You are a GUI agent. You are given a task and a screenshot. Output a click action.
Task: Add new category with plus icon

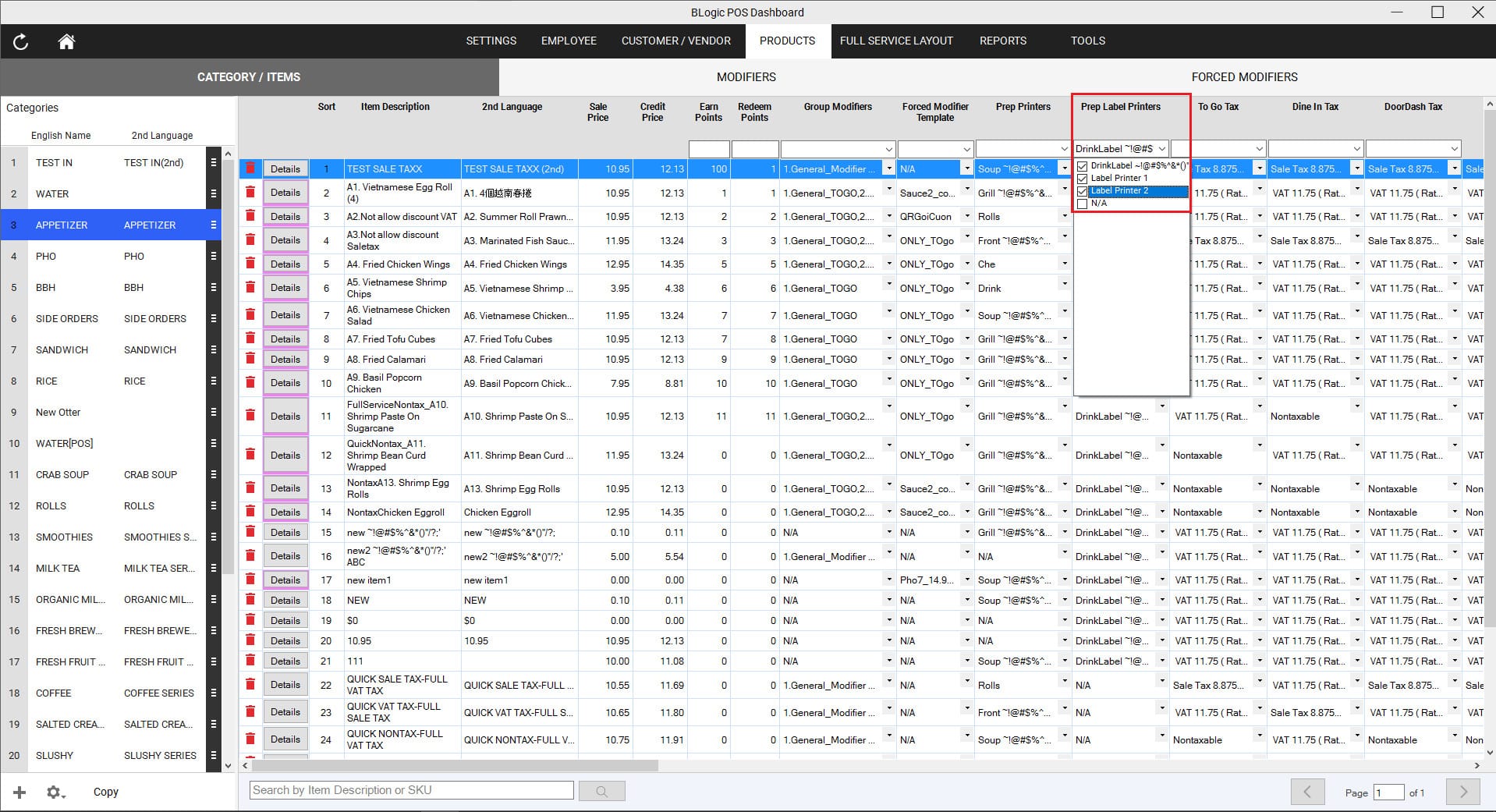pos(19,792)
